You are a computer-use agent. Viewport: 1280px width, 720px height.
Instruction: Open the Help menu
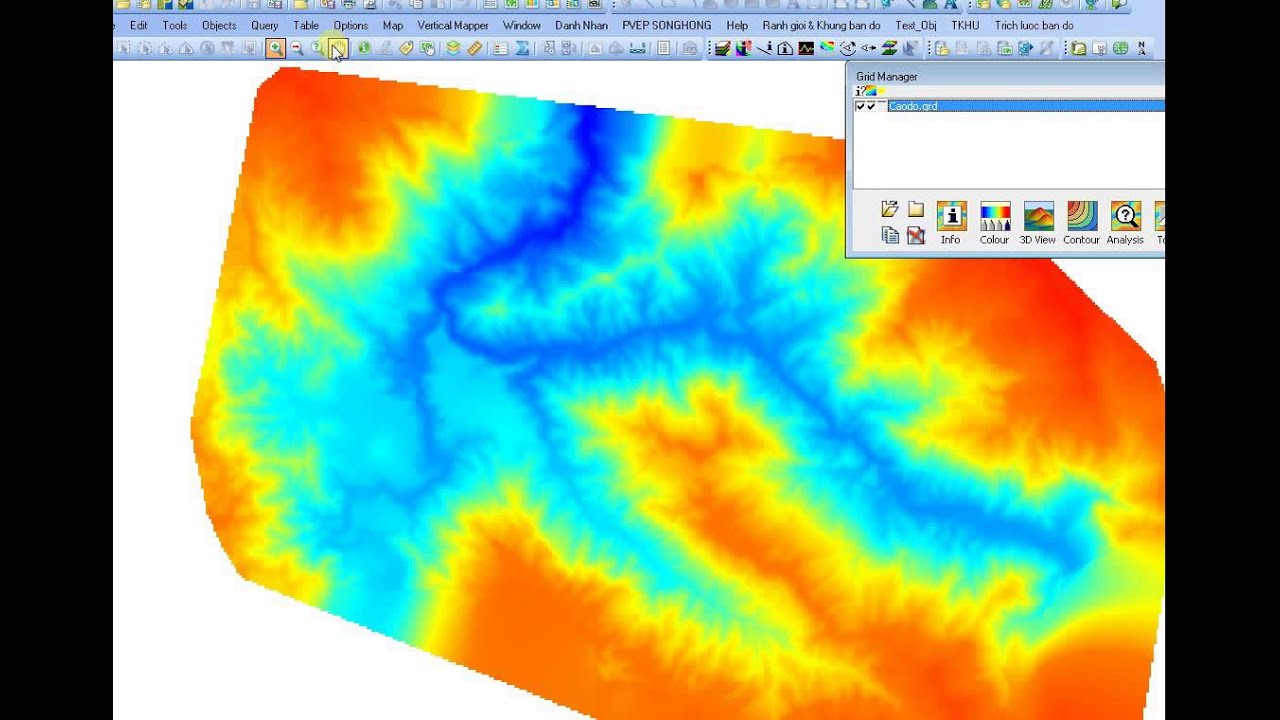(x=737, y=25)
